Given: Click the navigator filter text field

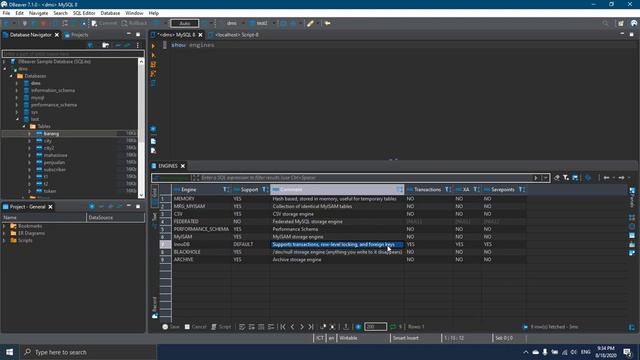Looking at the screenshot, I should [x=73, y=54].
